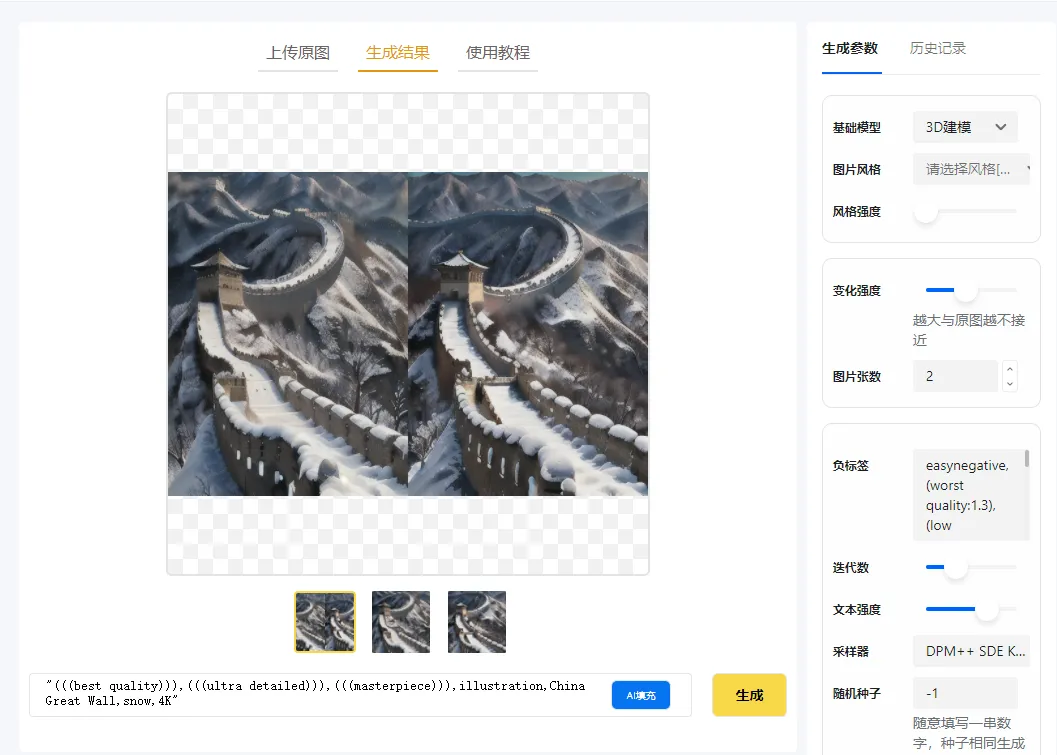Select the 生成参数 tab
This screenshot has height=755, width=1057.
[x=850, y=48]
